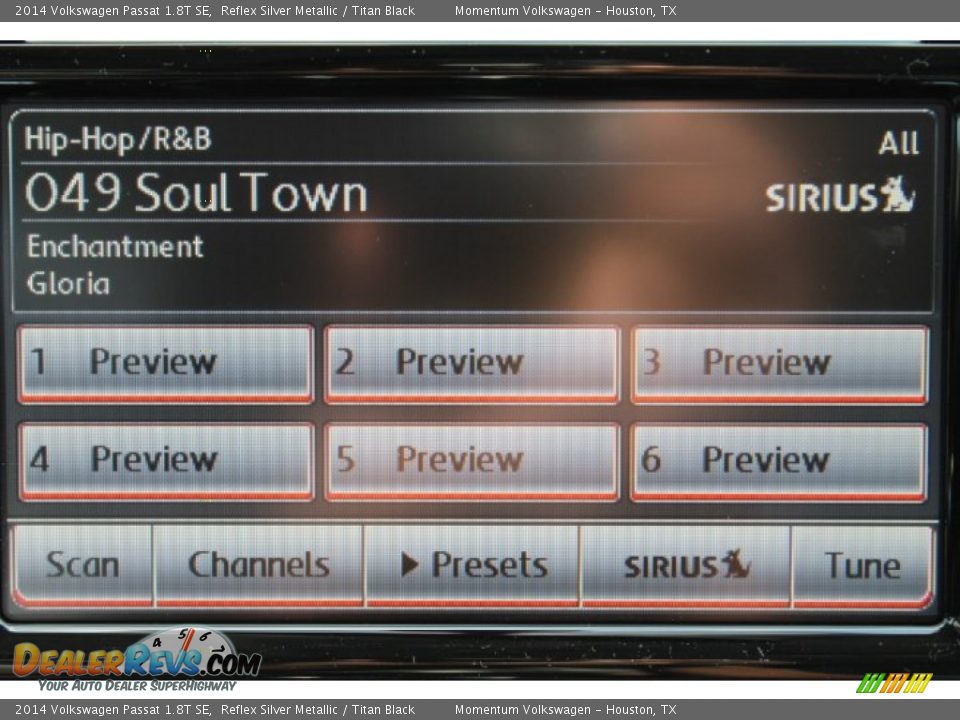The image size is (960, 720).
Task: Expand the Presets arrow button
Action: [x=472, y=565]
